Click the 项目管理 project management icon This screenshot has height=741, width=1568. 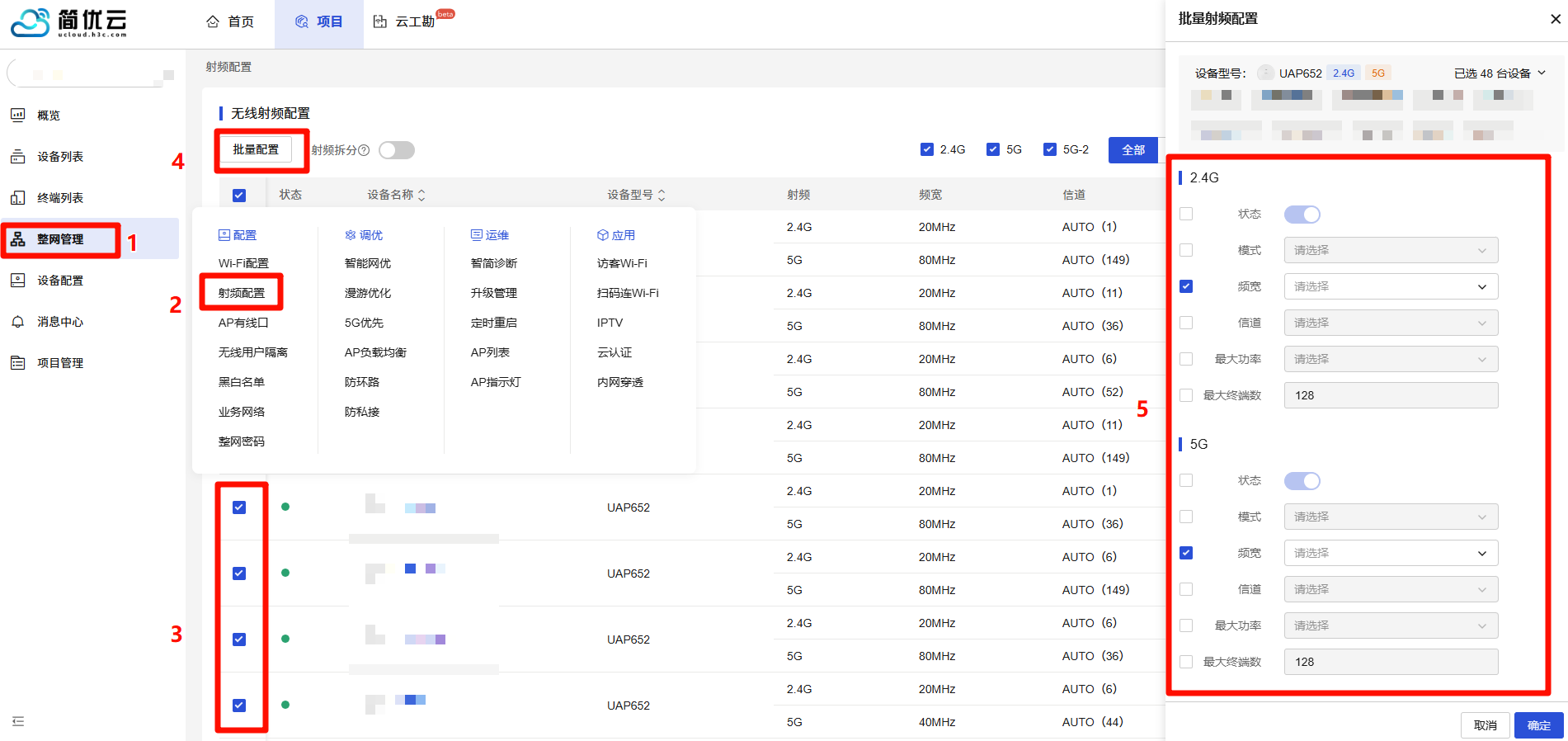click(18, 363)
